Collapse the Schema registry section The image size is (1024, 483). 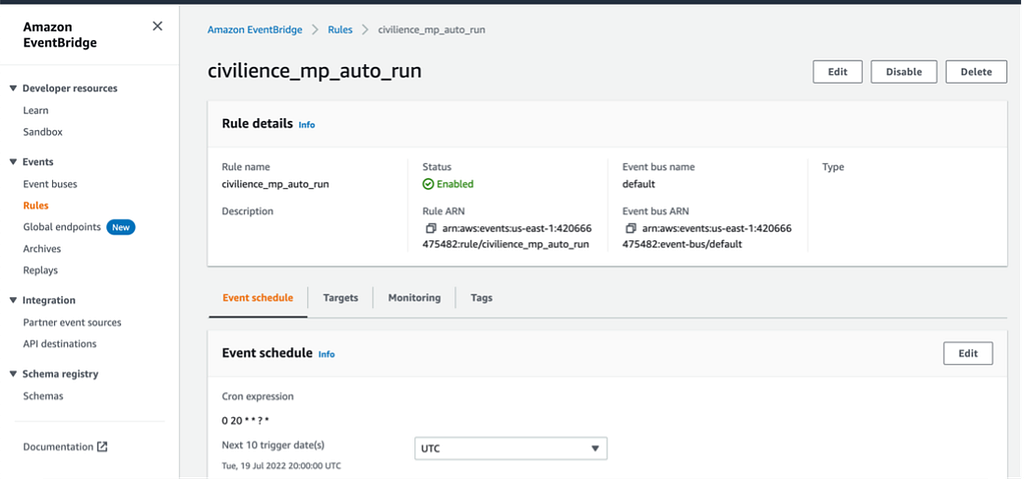tap(13, 375)
